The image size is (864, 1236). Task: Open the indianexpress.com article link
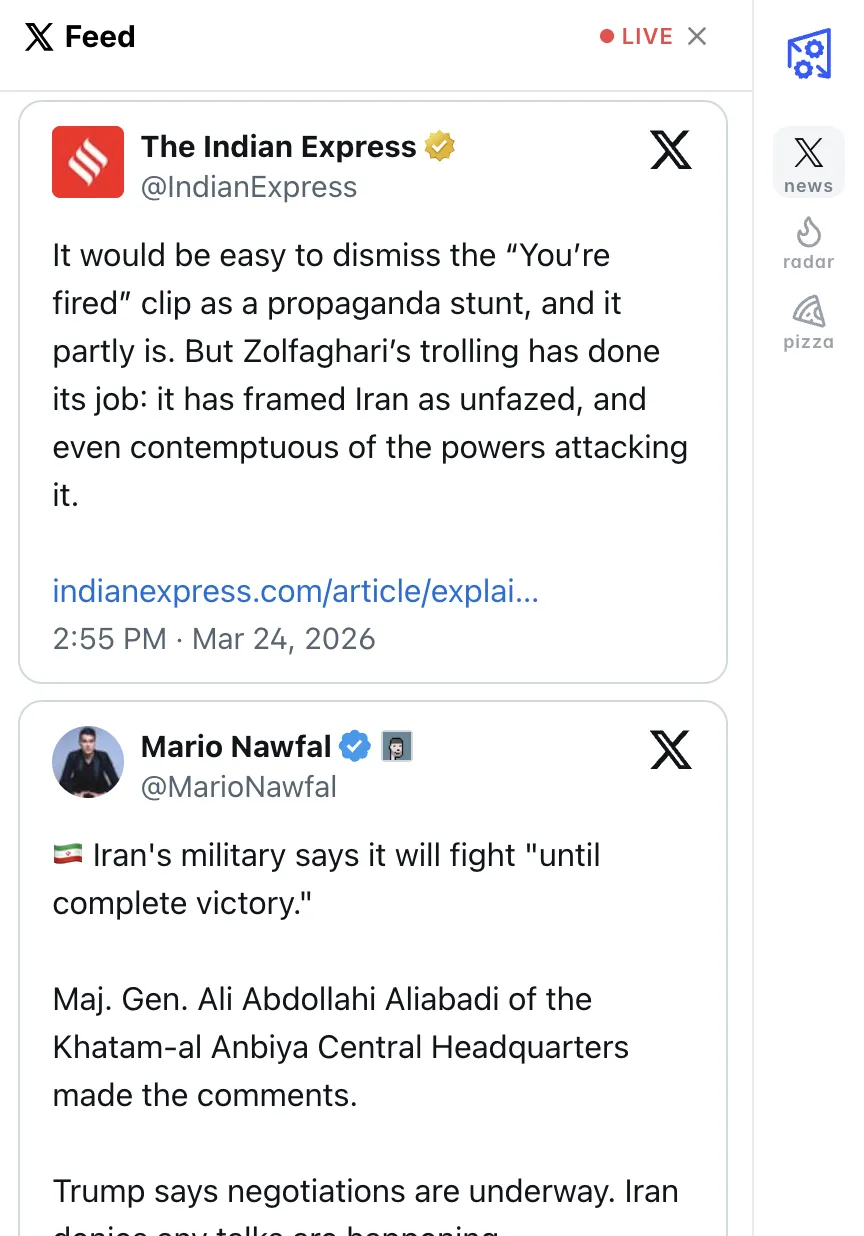(296, 591)
